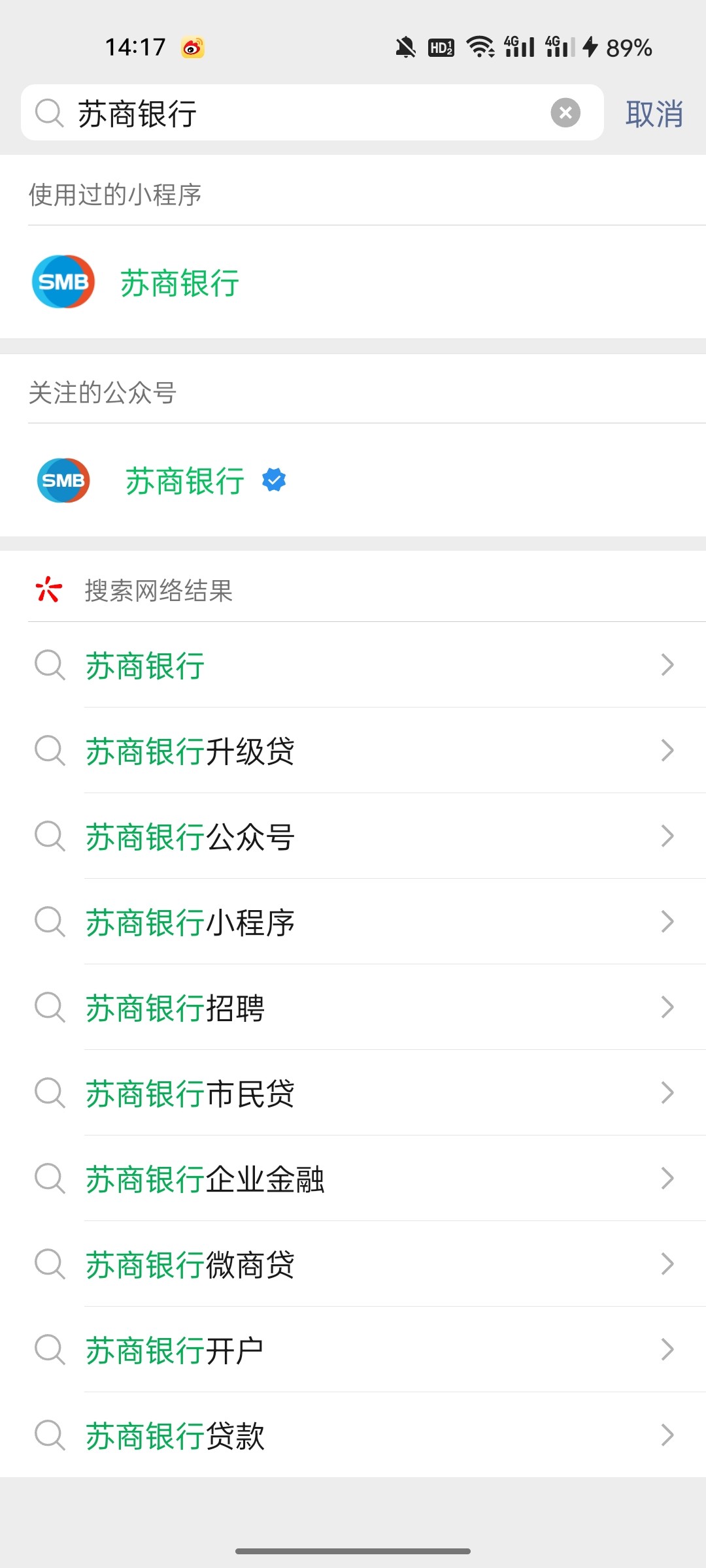Open the followed 苏商银行 official account logo
706x1568 pixels.
[63, 480]
